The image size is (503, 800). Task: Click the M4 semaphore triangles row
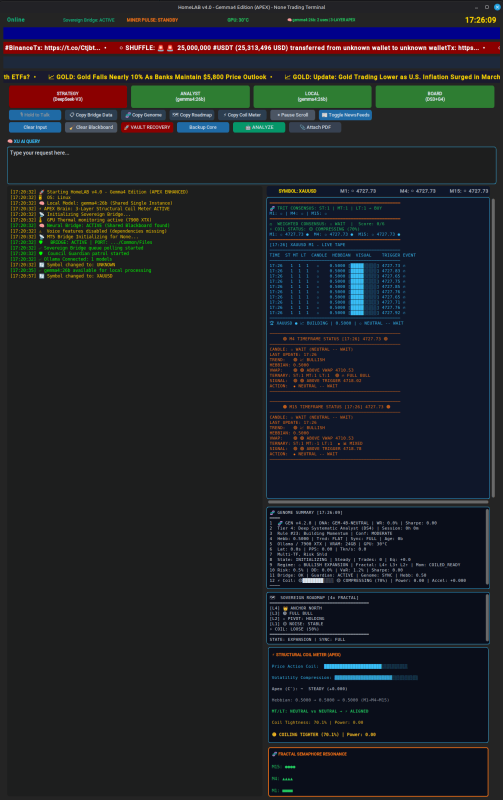(x=282, y=779)
